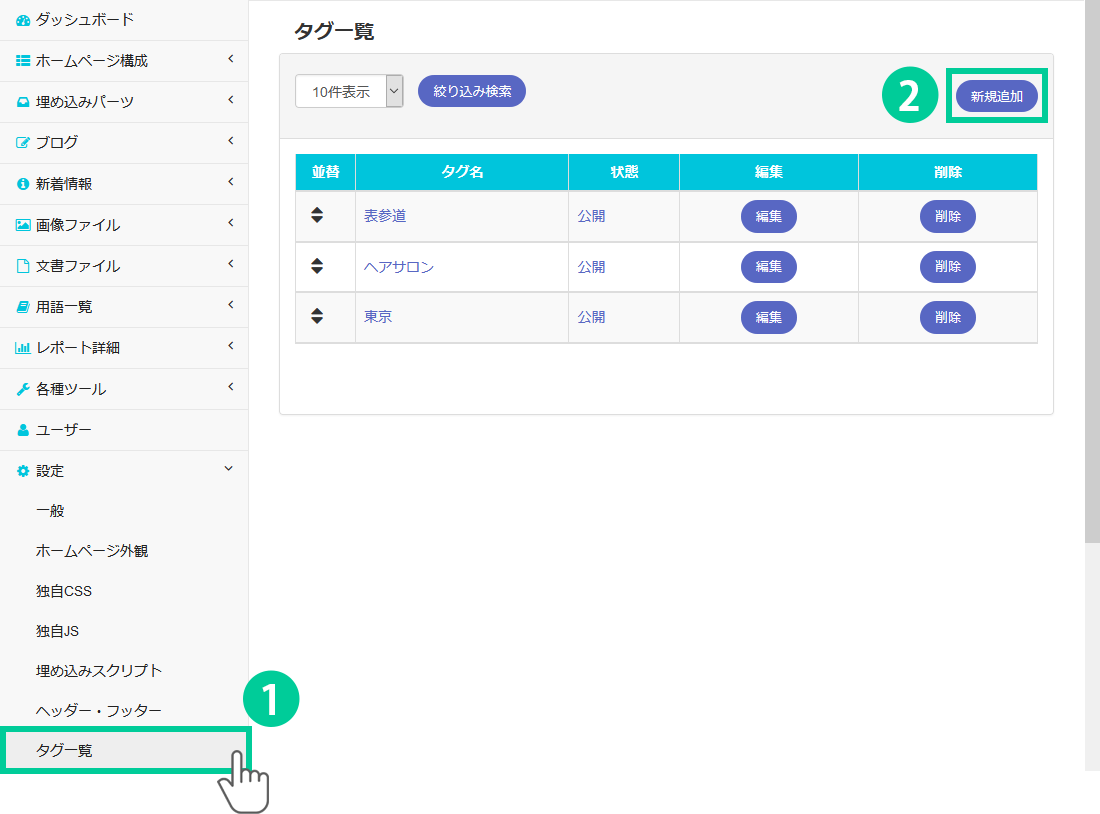Click the レポート詳細 chart icon

coord(23,348)
